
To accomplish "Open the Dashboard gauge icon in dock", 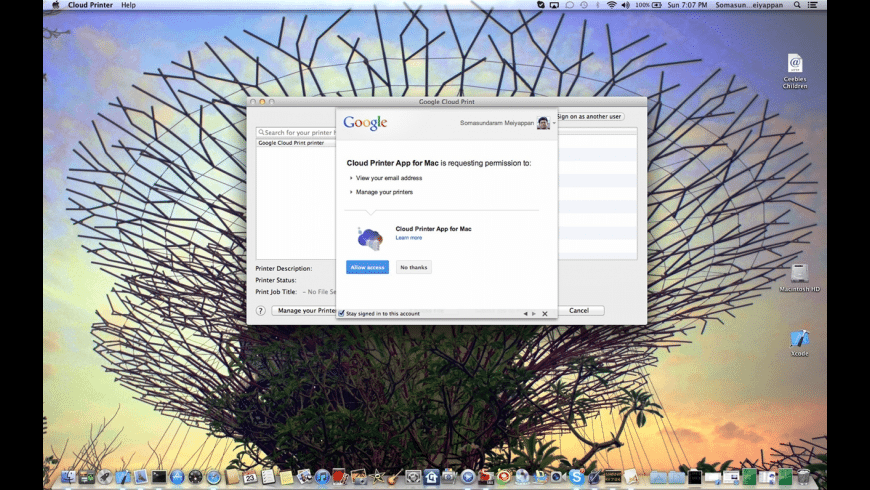I will [195, 476].
